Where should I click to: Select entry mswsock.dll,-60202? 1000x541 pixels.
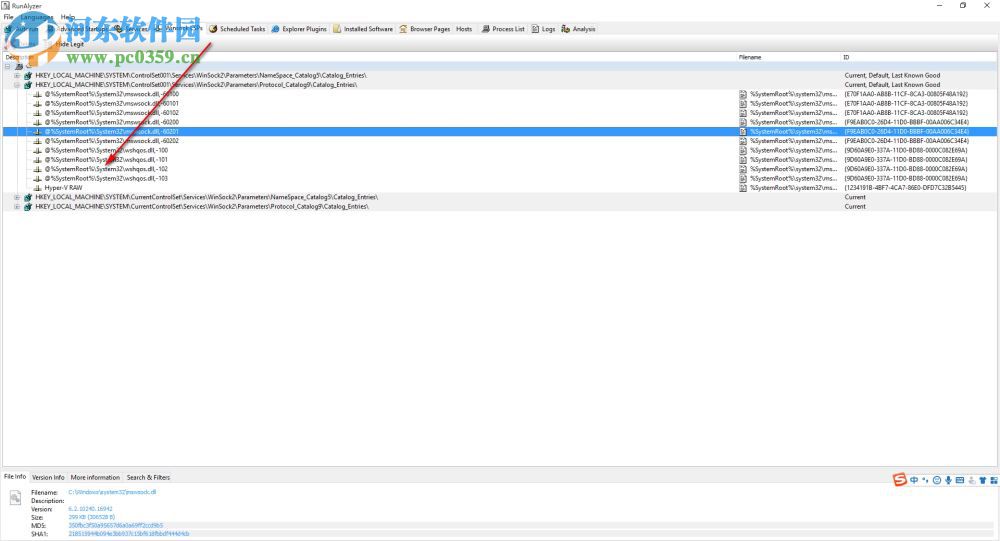112,141
